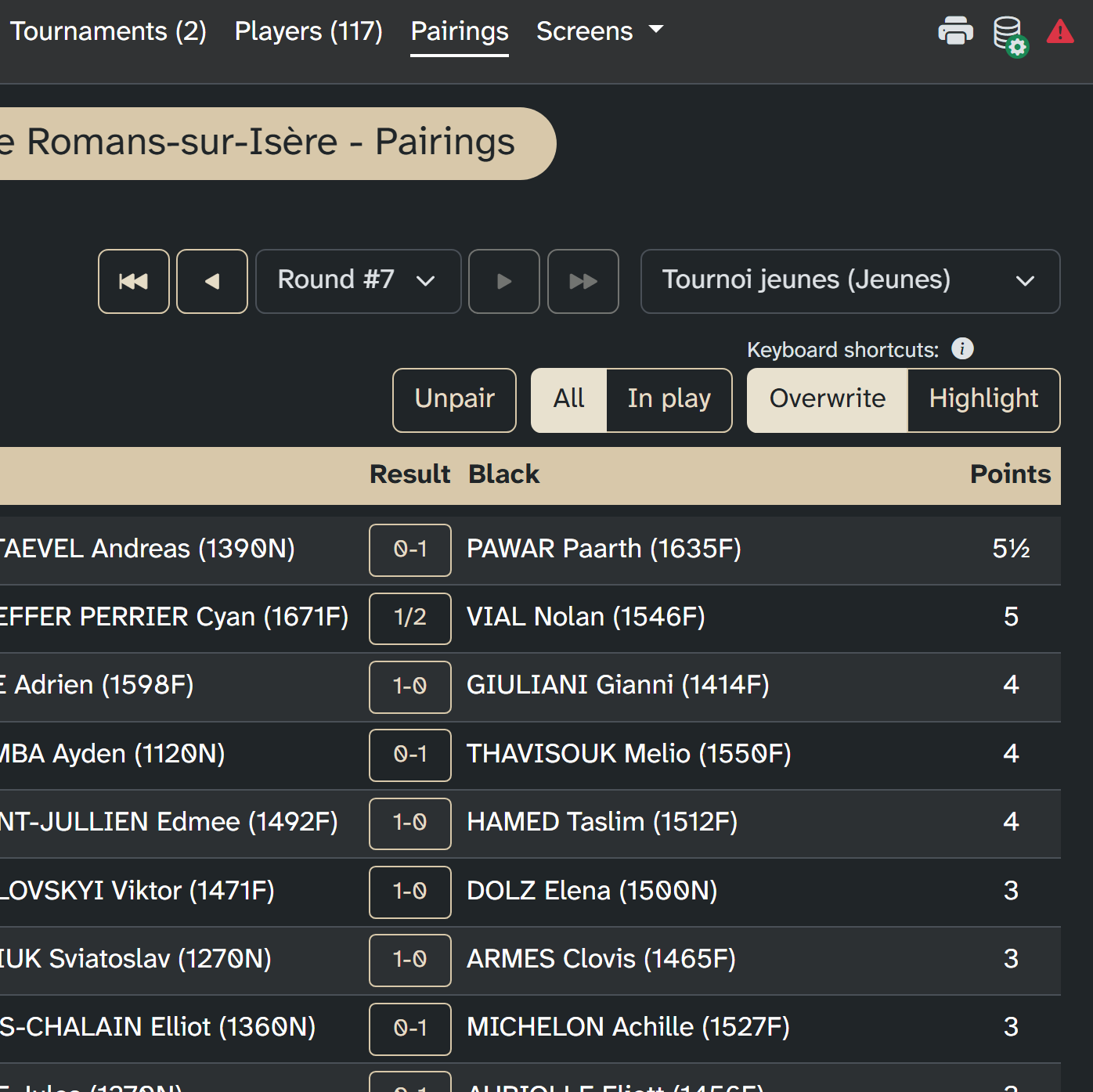This screenshot has width=1093, height=1092.
Task: Select white player Ayden (1120N)
Action: click(112, 754)
